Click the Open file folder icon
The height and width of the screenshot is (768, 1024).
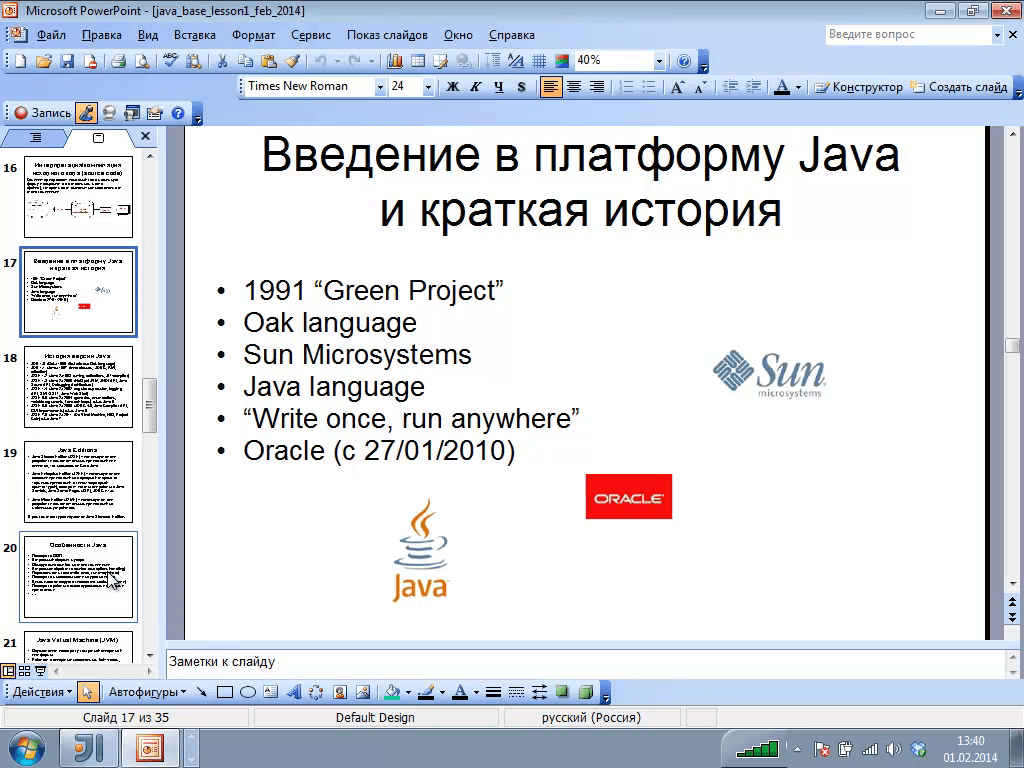43,61
